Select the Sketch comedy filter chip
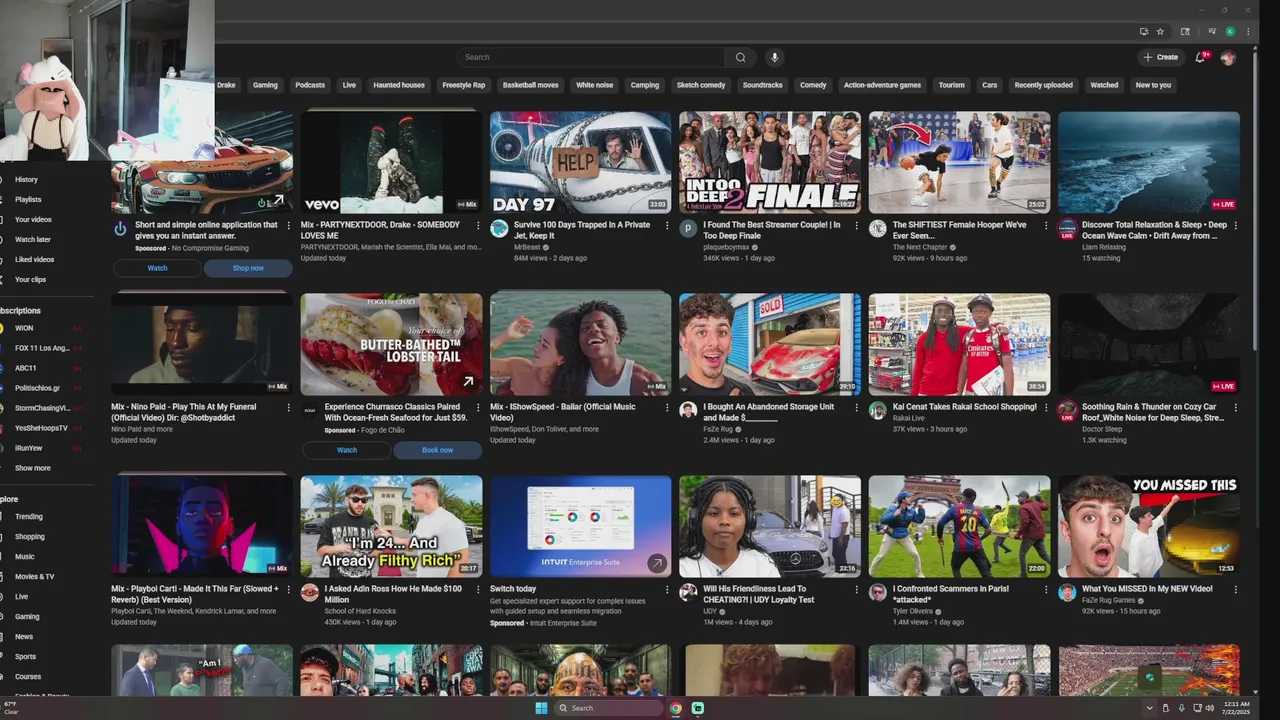This screenshot has height=720, width=1280. (x=701, y=85)
